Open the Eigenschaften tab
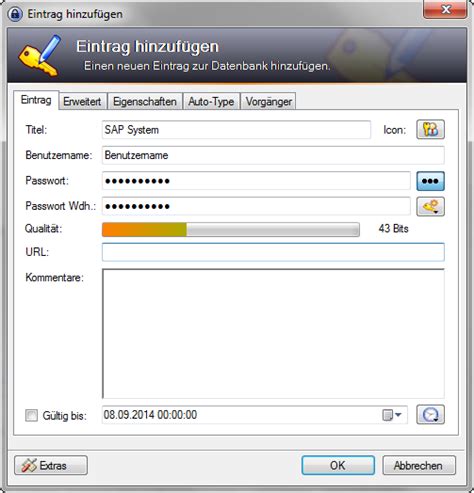474x493 pixels. [x=145, y=101]
